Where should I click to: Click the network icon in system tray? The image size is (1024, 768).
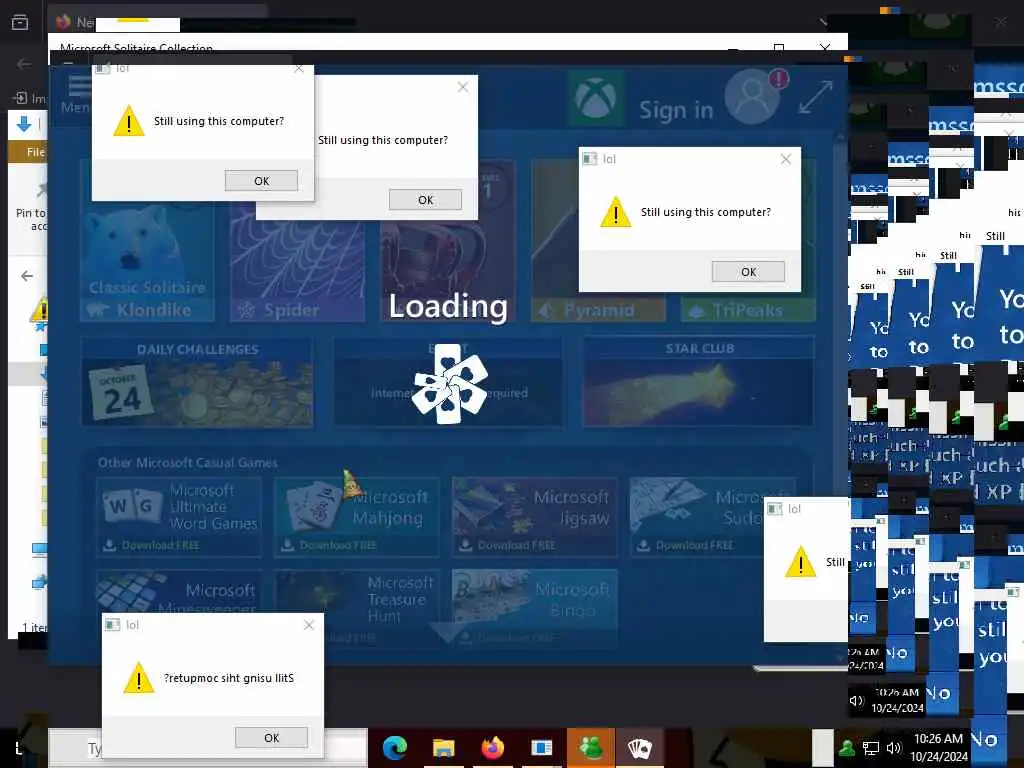pyautogui.click(x=871, y=748)
